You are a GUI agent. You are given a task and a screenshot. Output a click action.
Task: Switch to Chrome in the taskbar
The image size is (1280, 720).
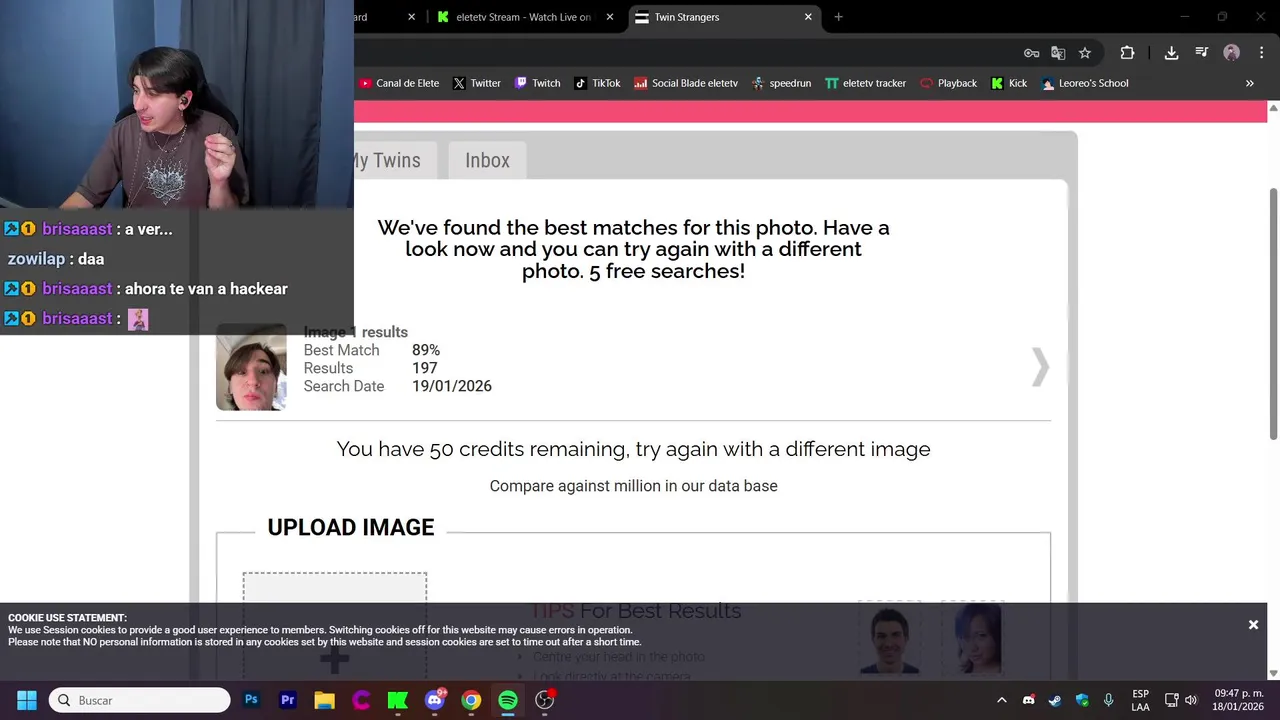click(x=471, y=700)
